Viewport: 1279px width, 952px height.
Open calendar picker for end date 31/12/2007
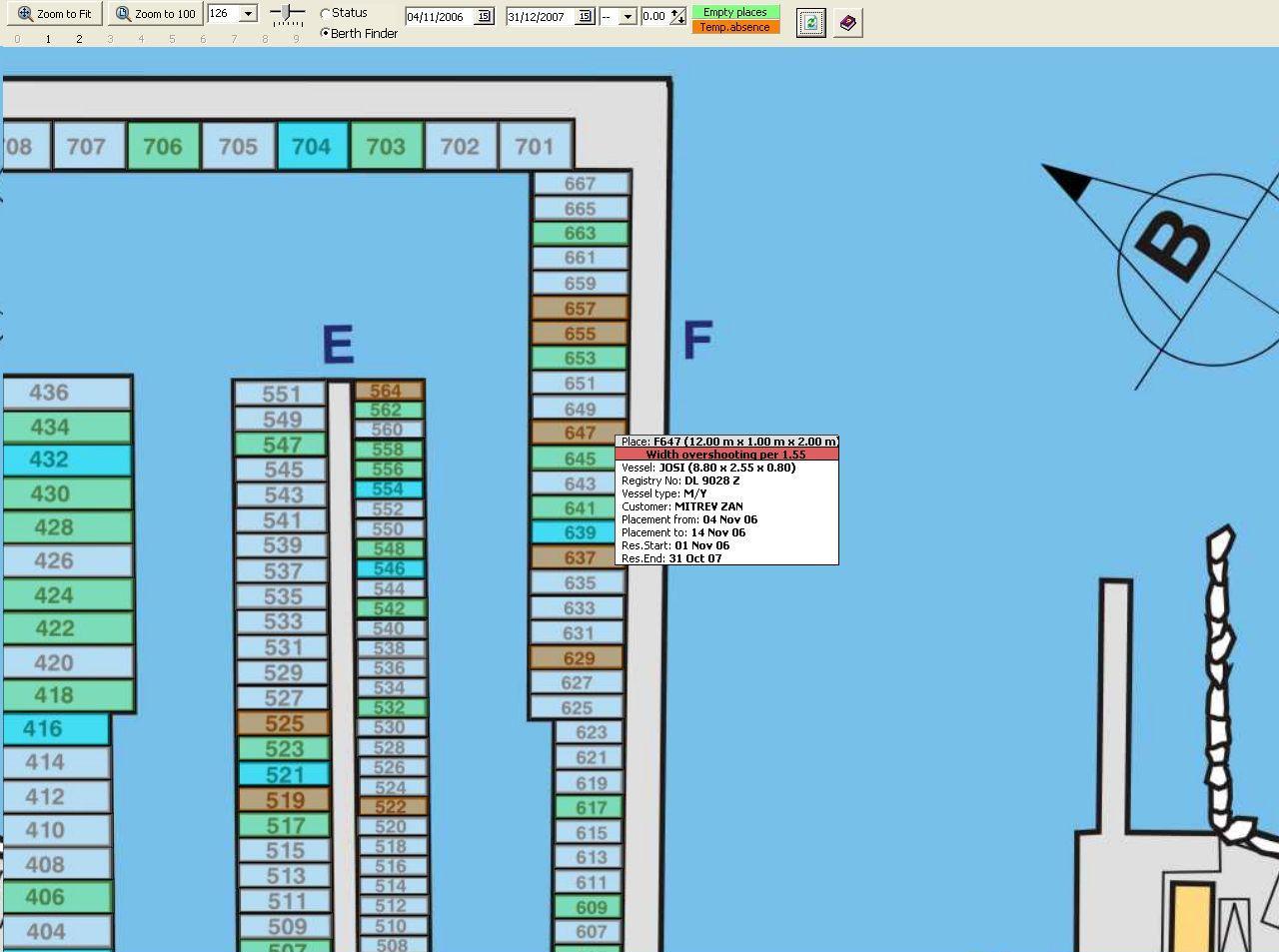click(x=585, y=16)
